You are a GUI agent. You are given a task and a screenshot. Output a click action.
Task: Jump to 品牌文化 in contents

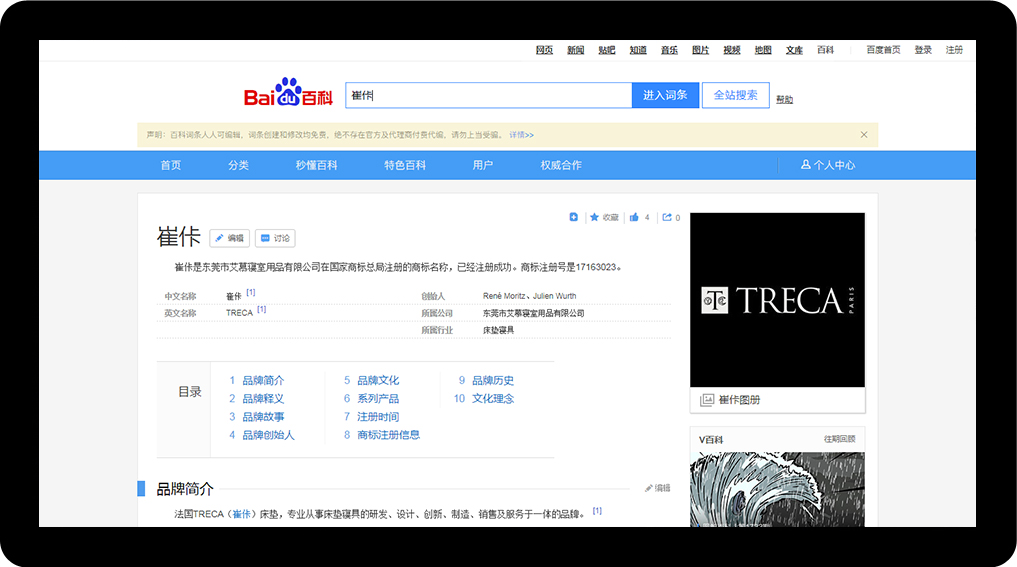click(x=378, y=380)
